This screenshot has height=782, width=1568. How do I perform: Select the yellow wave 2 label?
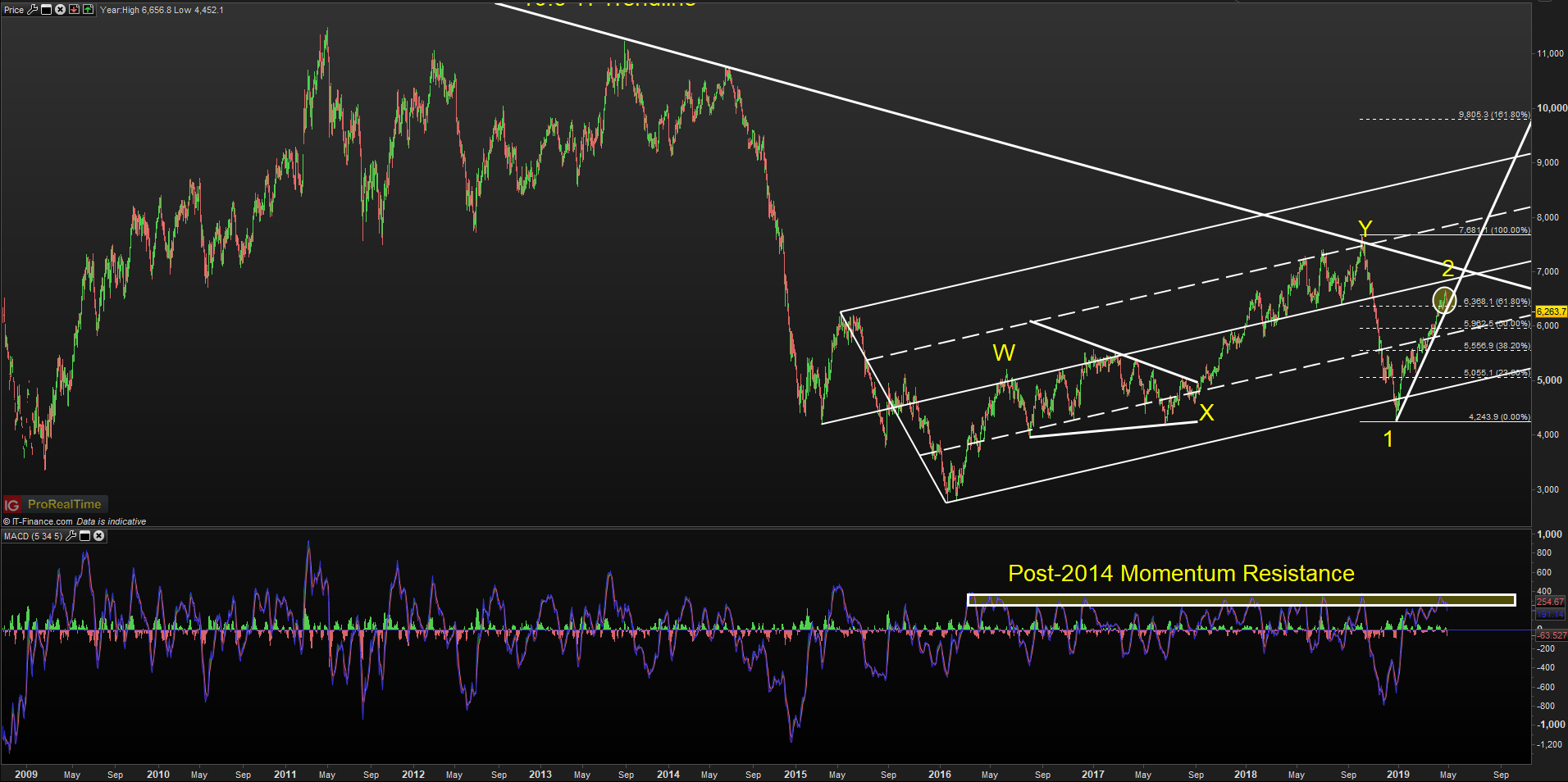coord(1447,268)
